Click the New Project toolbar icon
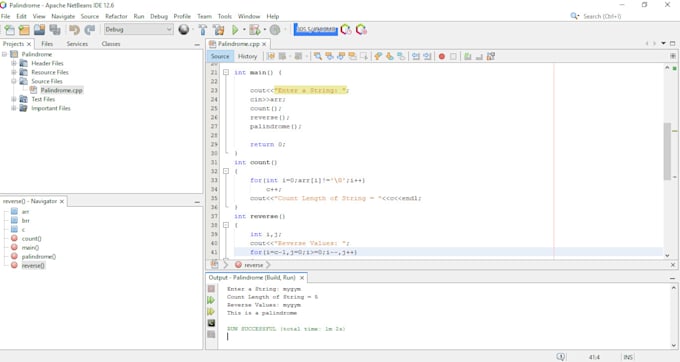 tap(24, 29)
